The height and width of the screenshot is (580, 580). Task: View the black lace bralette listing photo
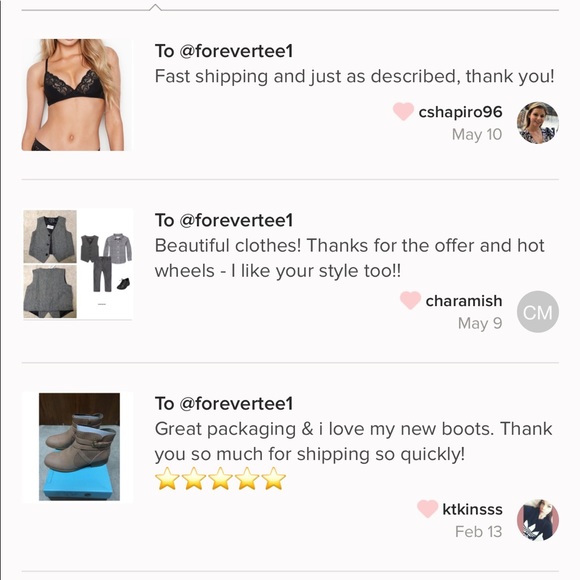click(76, 95)
